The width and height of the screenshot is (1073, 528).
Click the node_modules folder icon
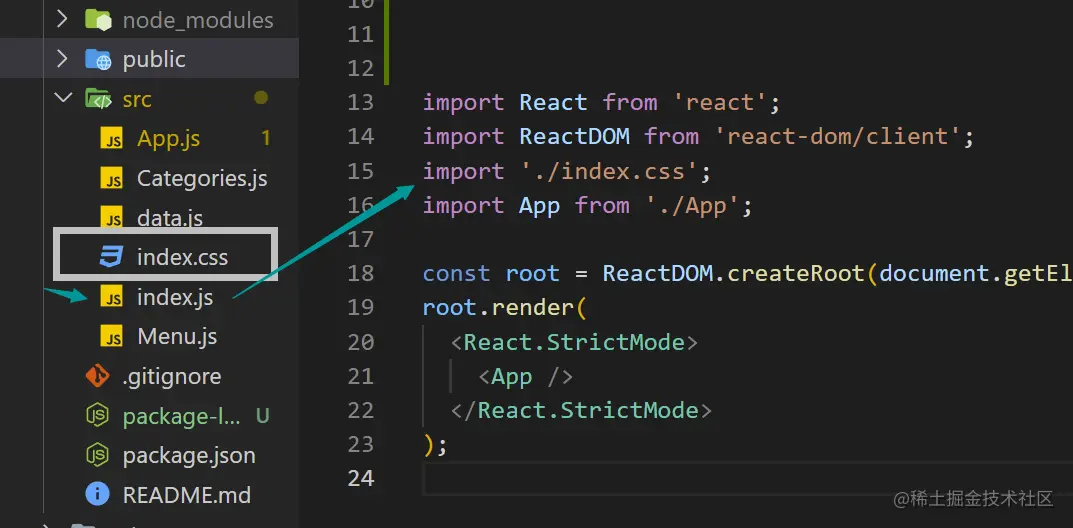point(98,19)
